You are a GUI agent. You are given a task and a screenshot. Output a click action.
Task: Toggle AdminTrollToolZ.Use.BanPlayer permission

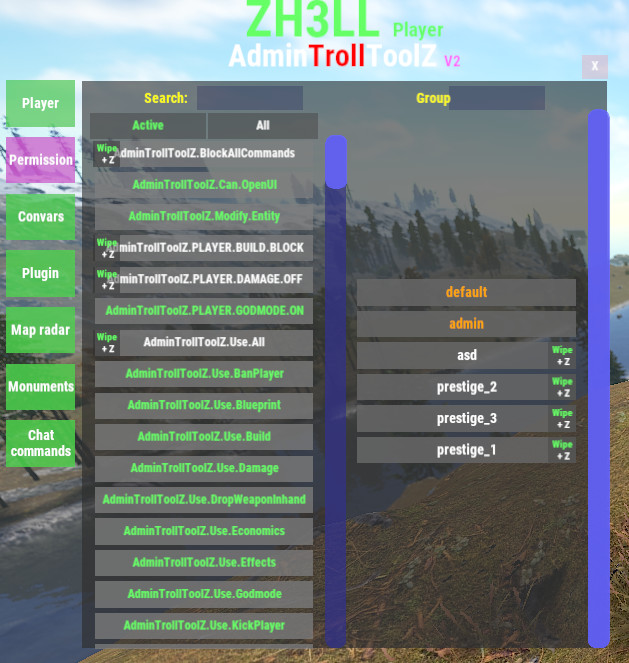pos(204,374)
